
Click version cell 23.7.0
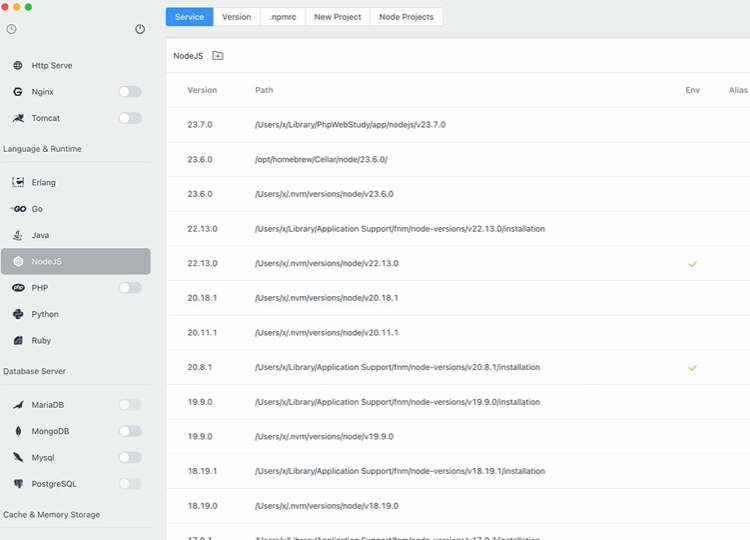(200, 125)
